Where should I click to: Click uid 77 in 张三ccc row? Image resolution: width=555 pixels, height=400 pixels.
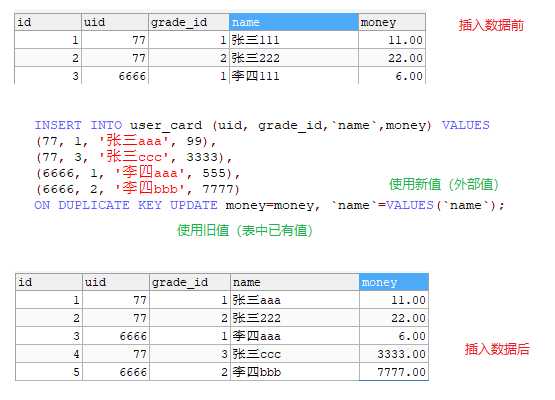(116, 354)
